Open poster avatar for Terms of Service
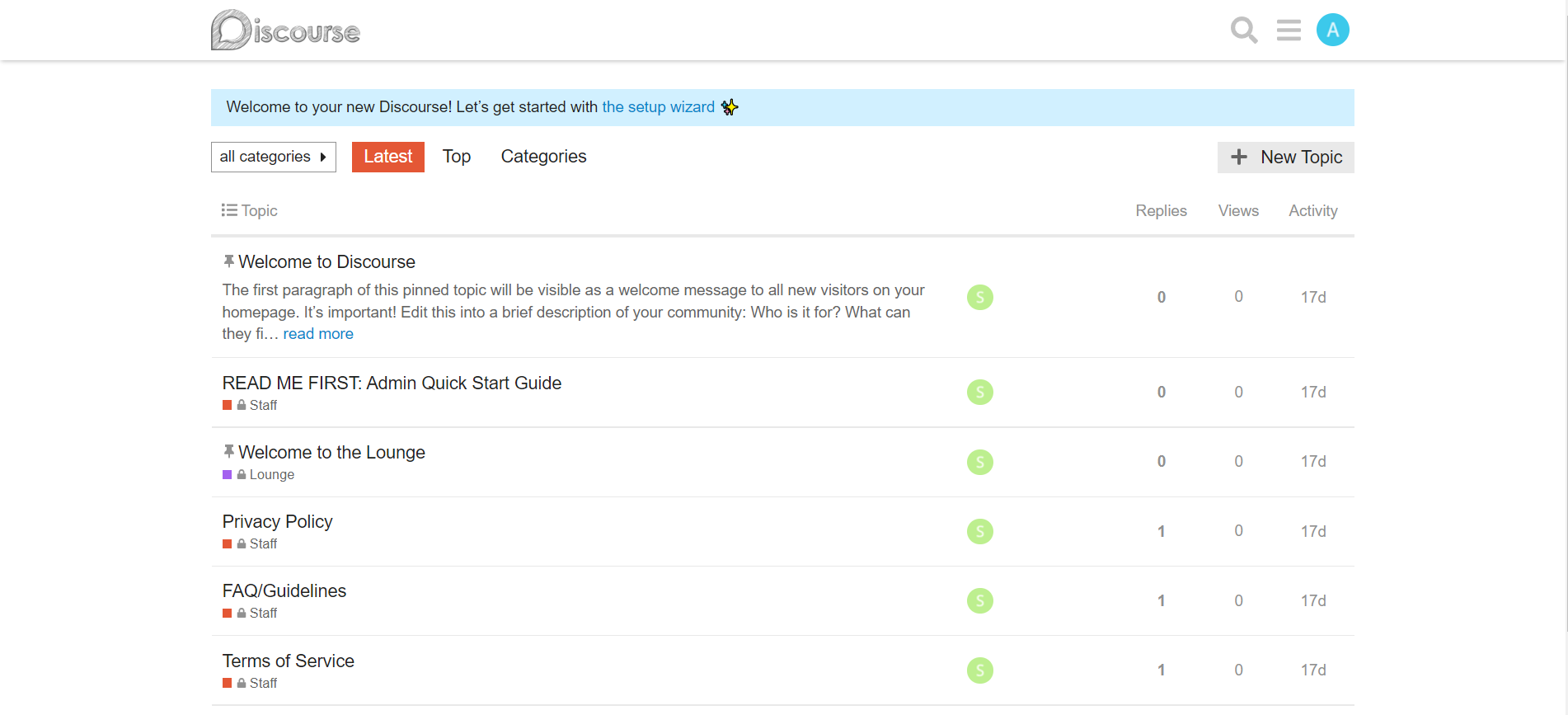Viewport: 1568px width, 715px height. point(979,670)
